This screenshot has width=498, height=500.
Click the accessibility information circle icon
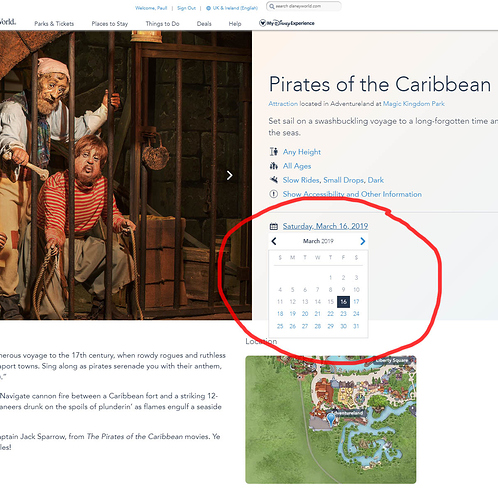pos(274,194)
